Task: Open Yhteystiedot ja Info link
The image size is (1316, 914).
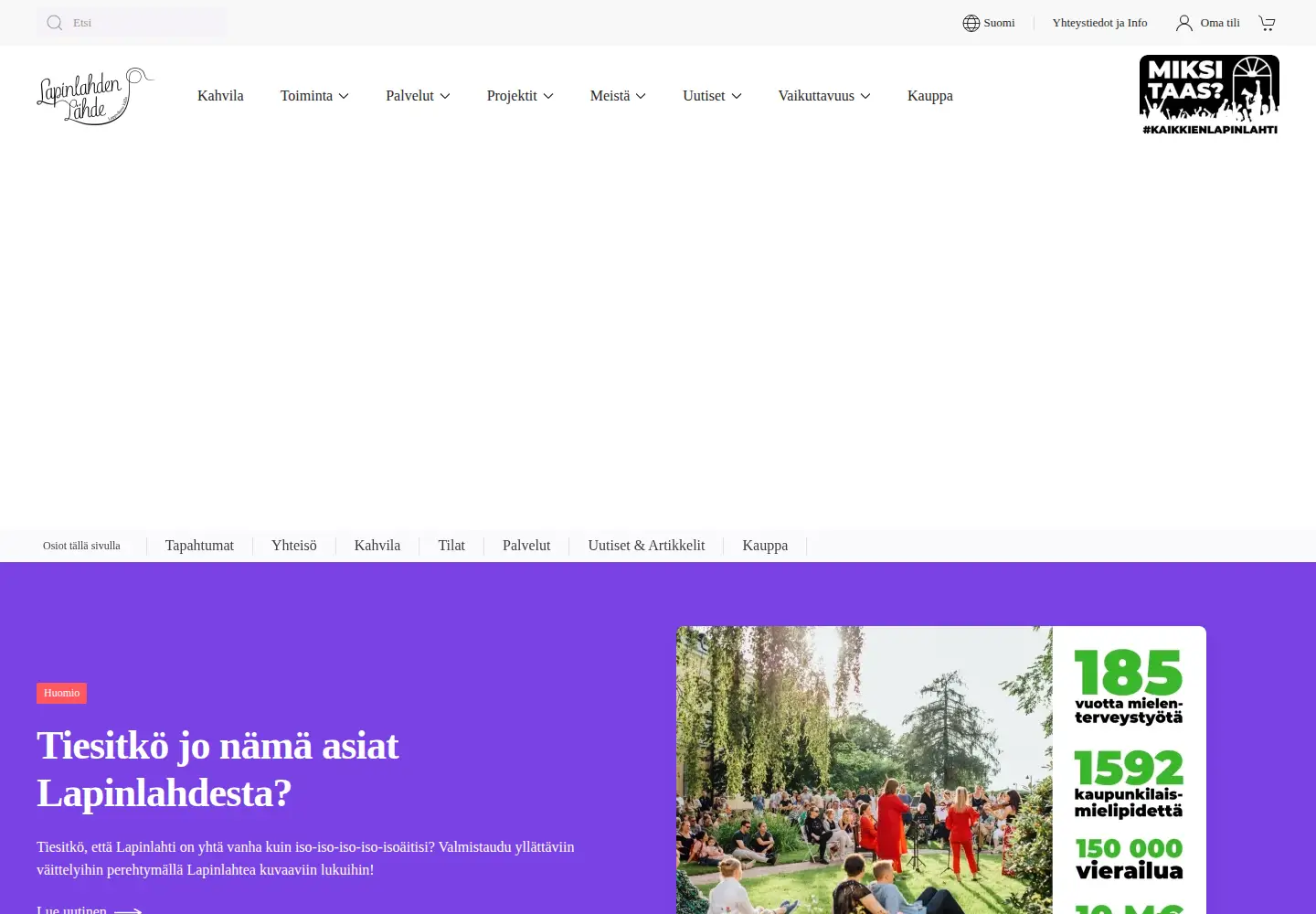Action: [1099, 23]
